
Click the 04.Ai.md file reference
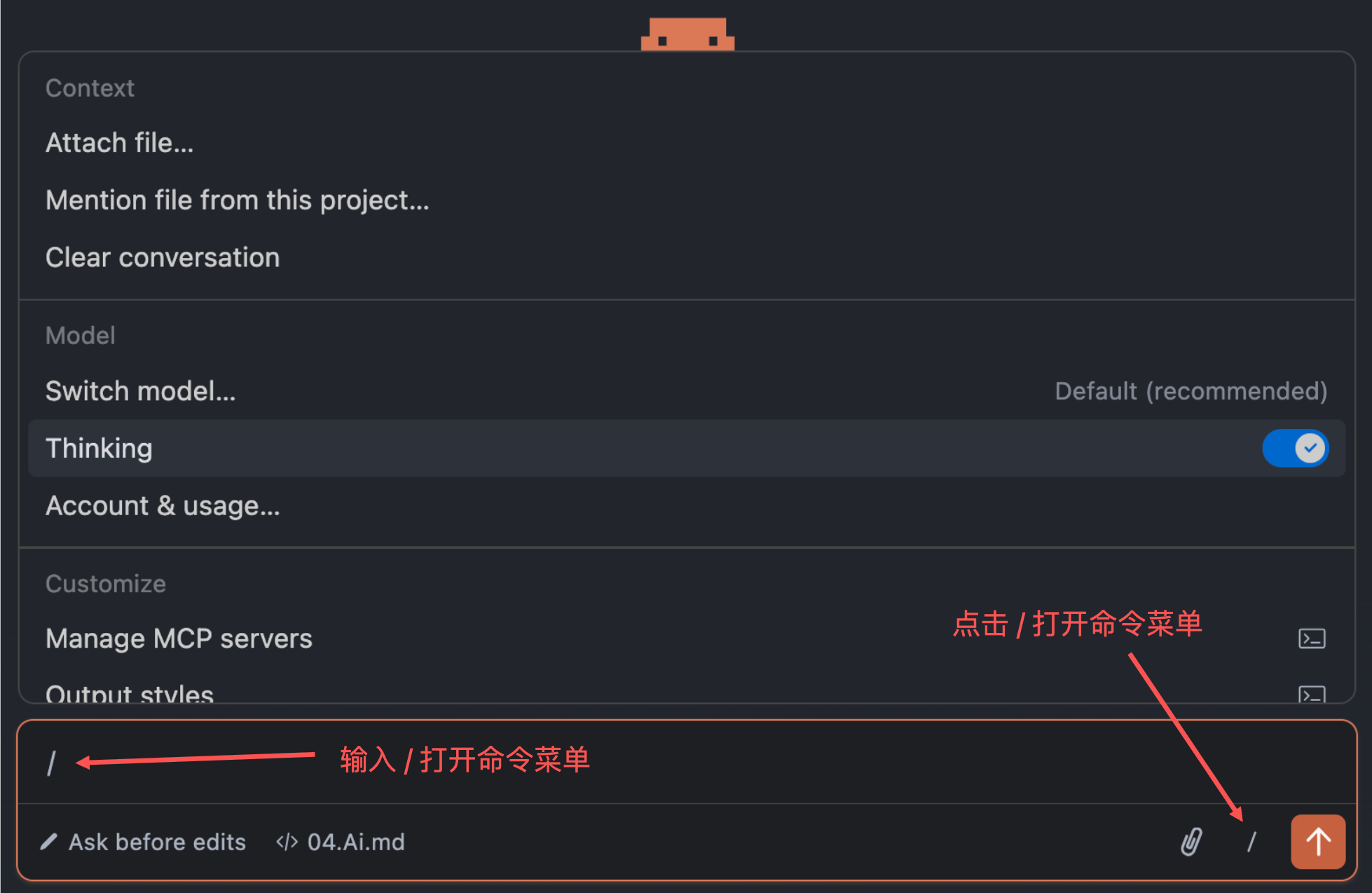tap(356, 842)
